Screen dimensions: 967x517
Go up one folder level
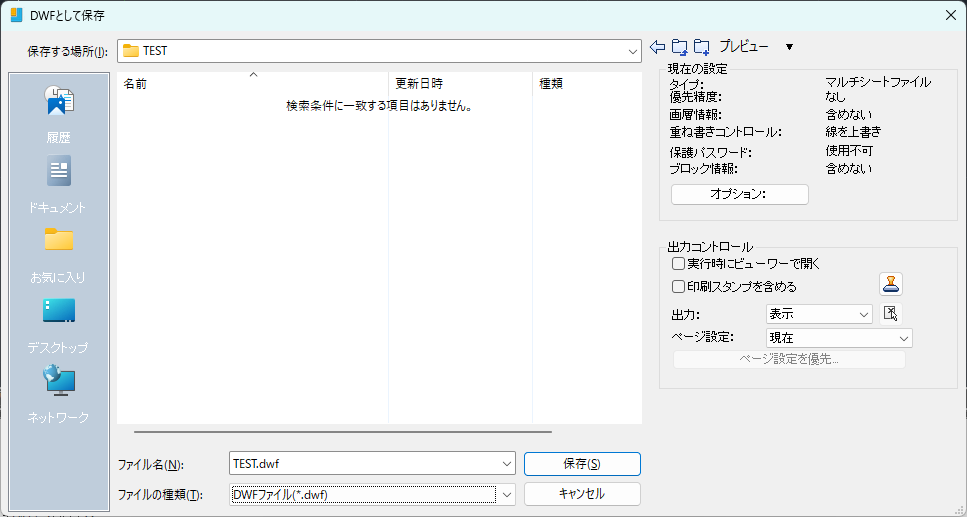click(679, 46)
